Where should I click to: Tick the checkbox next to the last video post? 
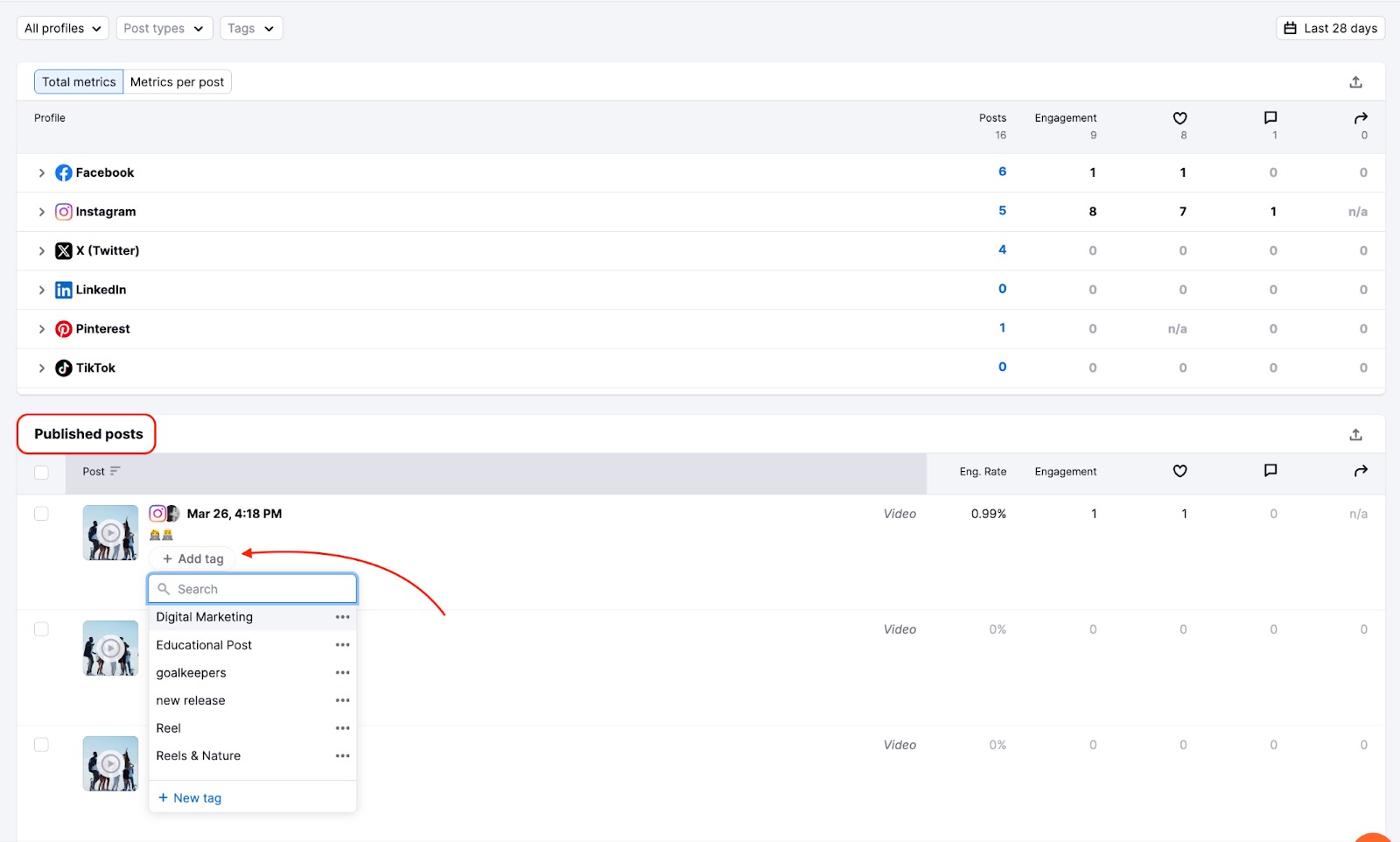point(41,744)
